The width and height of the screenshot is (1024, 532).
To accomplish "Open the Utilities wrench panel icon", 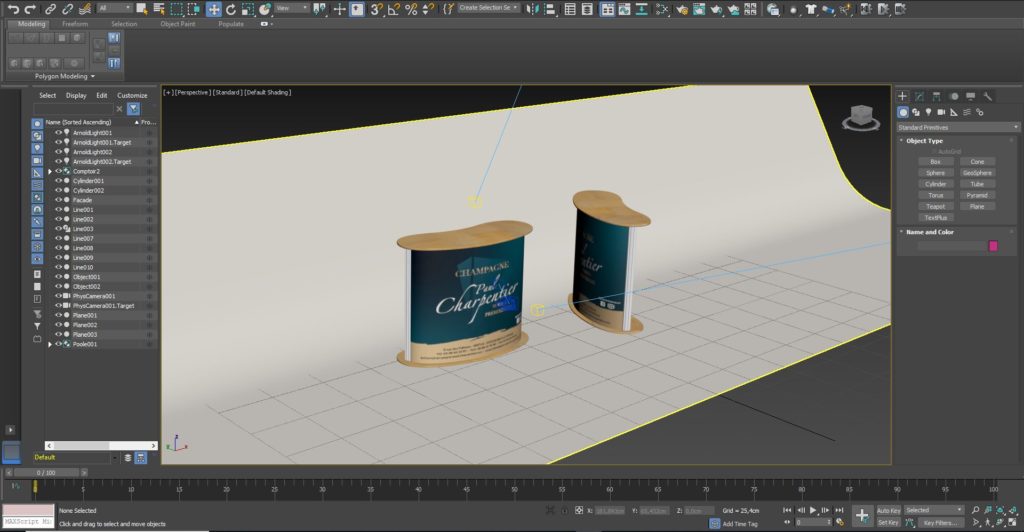I will pos(987,96).
